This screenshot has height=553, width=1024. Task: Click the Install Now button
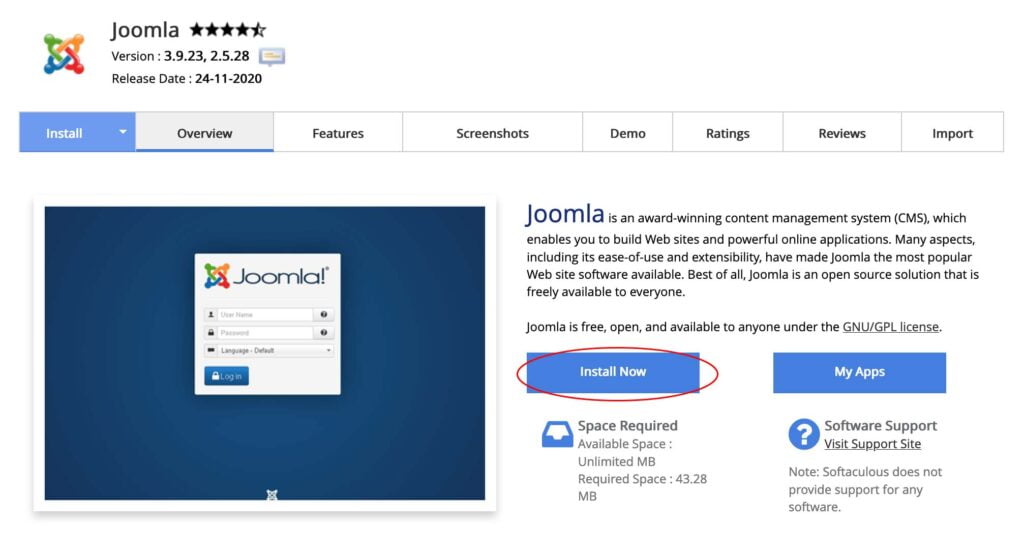[x=613, y=372]
